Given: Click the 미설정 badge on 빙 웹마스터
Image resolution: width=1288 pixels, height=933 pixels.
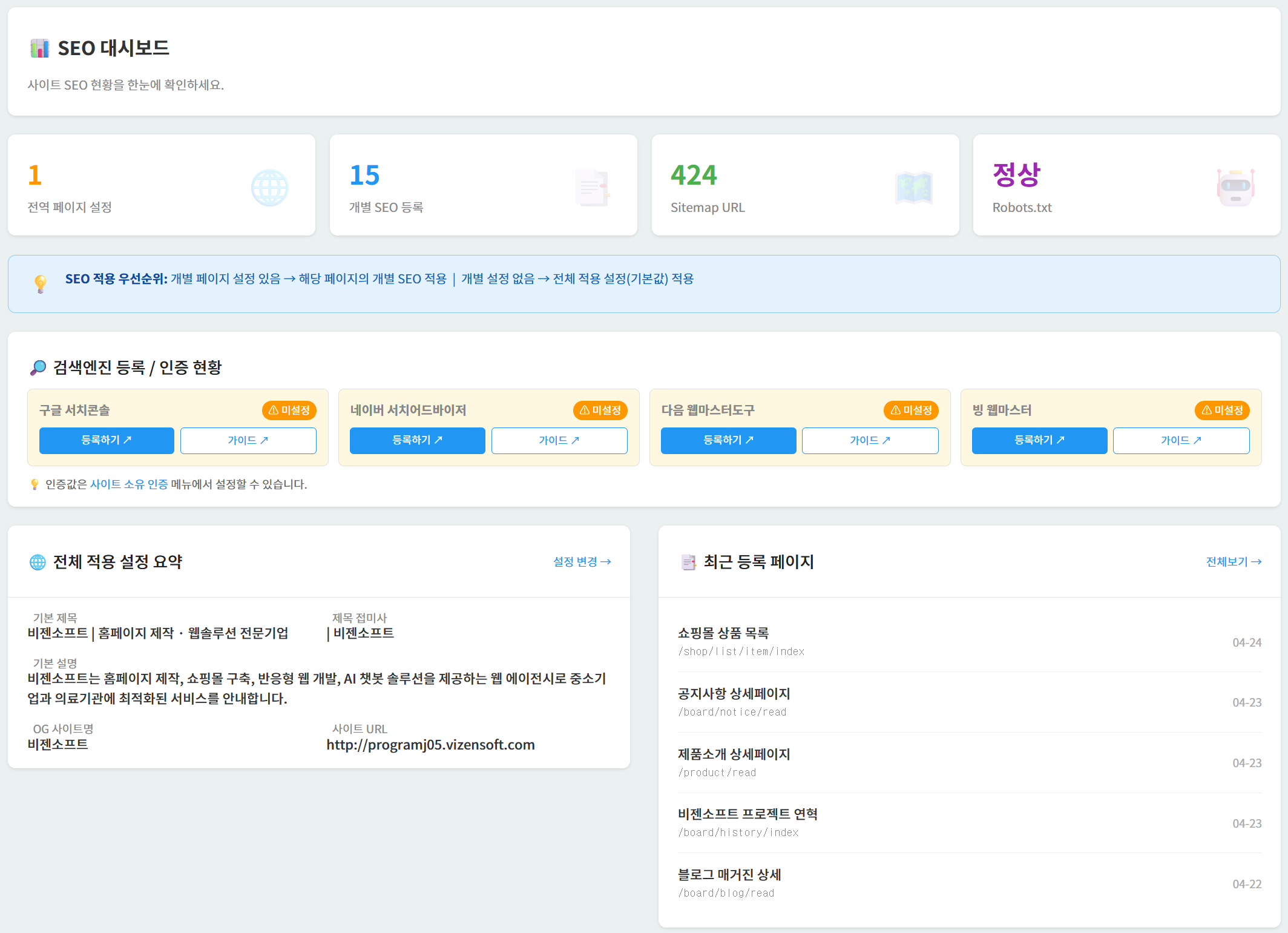Looking at the screenshot, I should pyautogui.click(x=1222, y=410).
